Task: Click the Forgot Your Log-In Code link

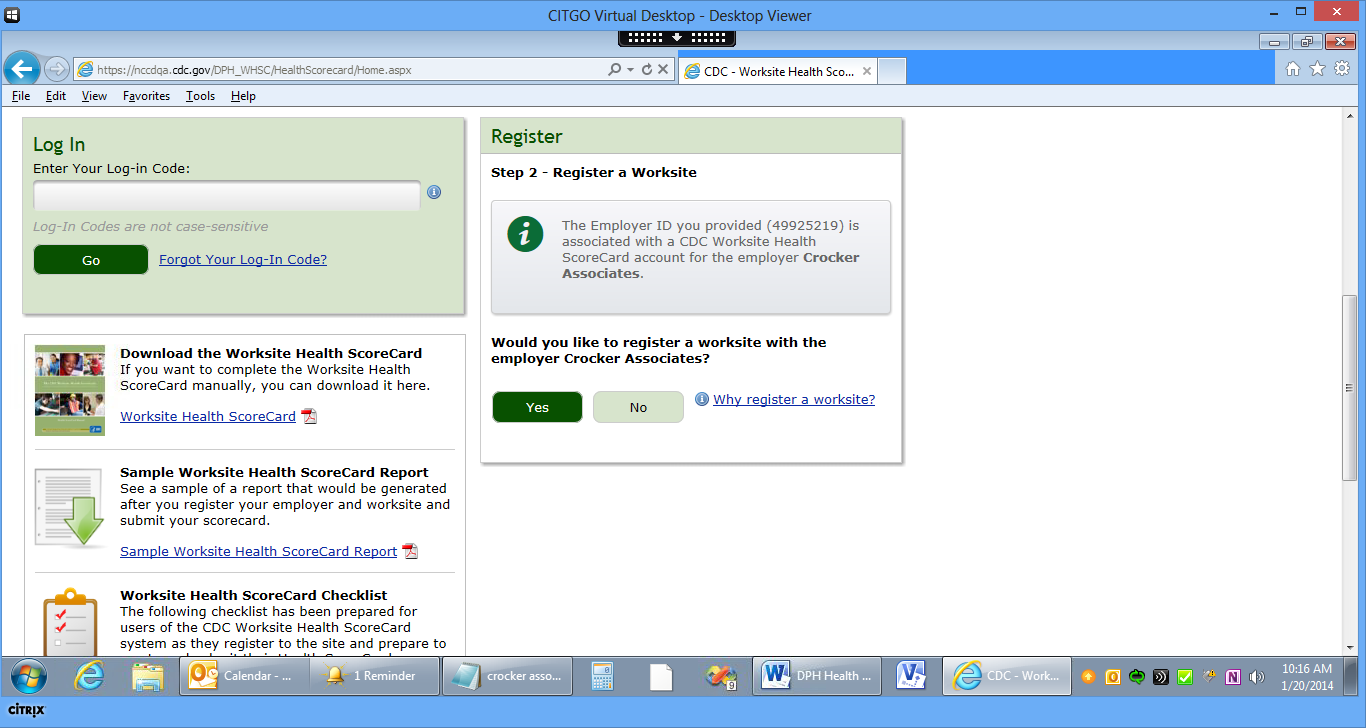Action: click(x=243, y=260)
